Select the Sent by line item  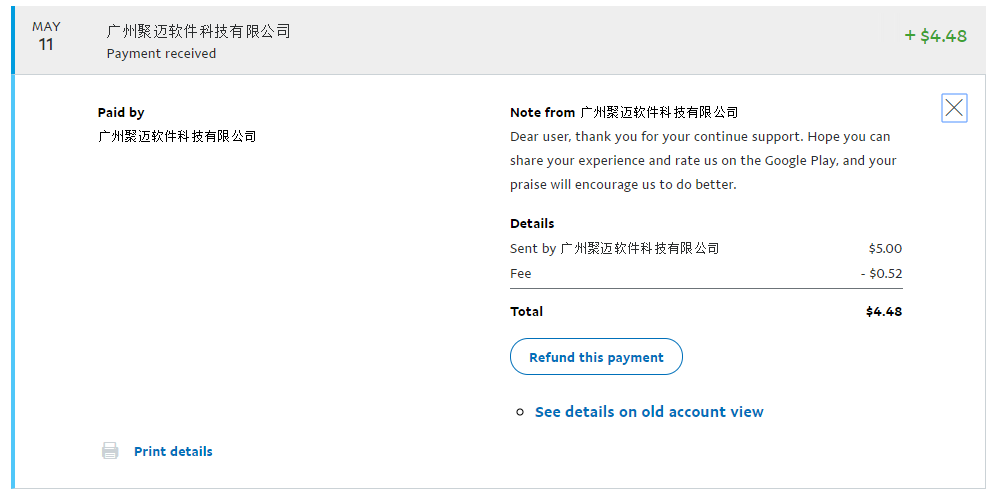(x=614, y=248)
